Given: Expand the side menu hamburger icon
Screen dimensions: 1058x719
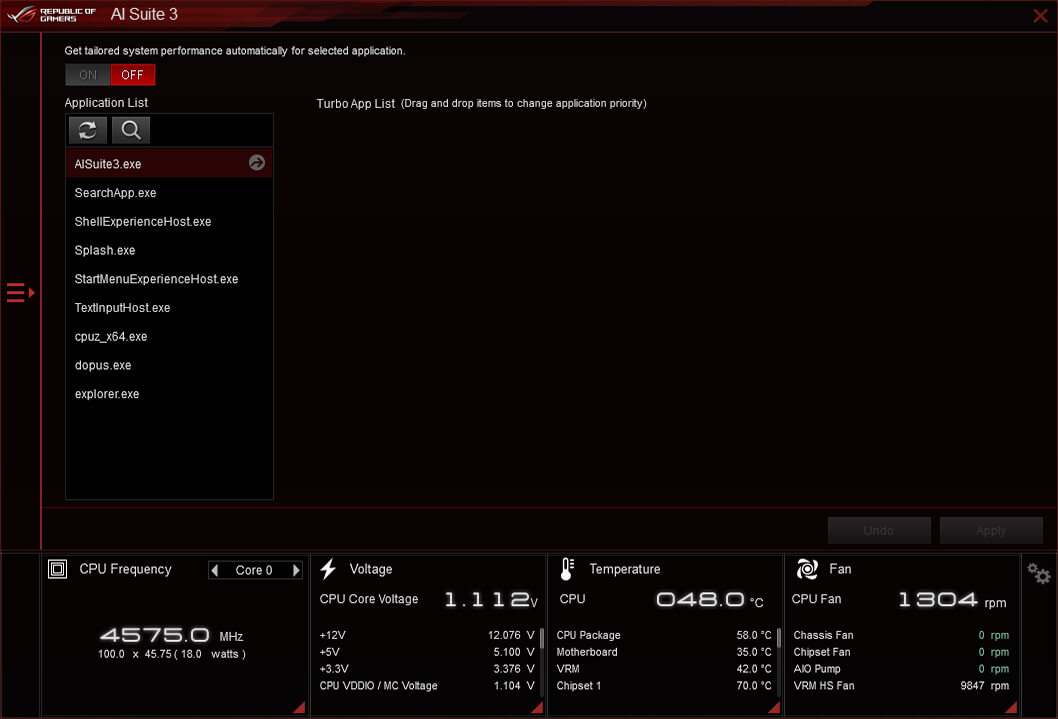Looking at the screenshot, I should coord(20,293).
